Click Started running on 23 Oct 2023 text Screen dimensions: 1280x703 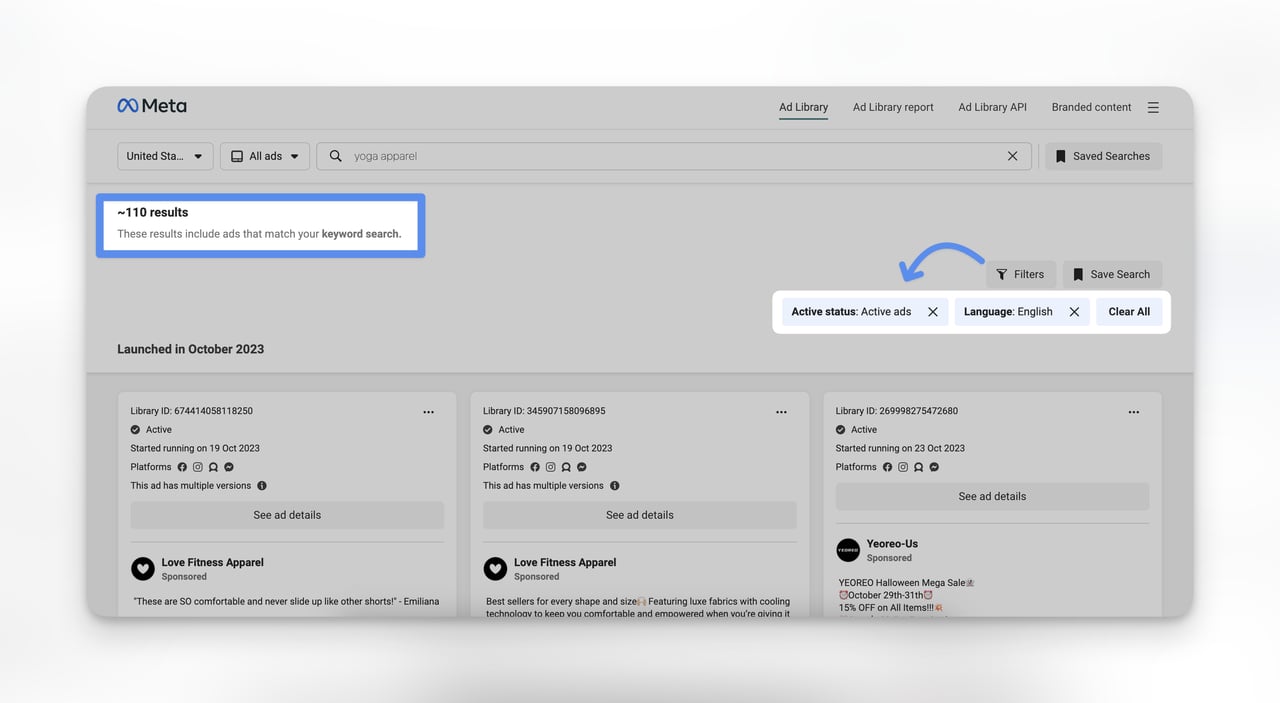coord(900,448)
